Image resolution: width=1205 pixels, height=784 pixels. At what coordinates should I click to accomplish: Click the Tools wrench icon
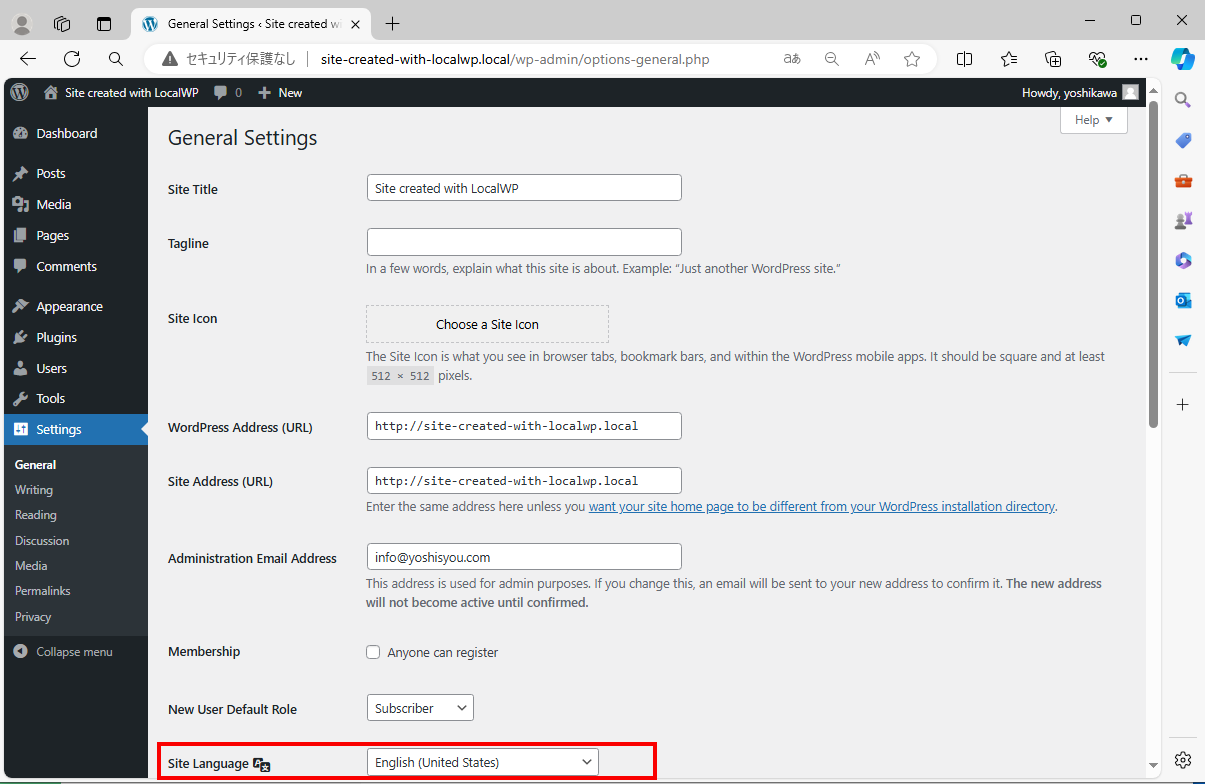pos(20,398)
